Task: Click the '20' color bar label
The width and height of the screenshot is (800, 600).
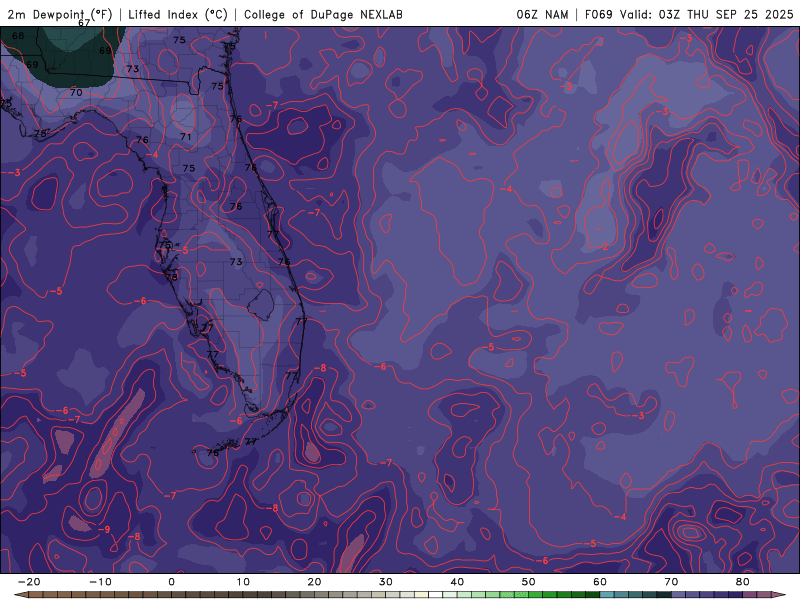Action: (314, 582)
